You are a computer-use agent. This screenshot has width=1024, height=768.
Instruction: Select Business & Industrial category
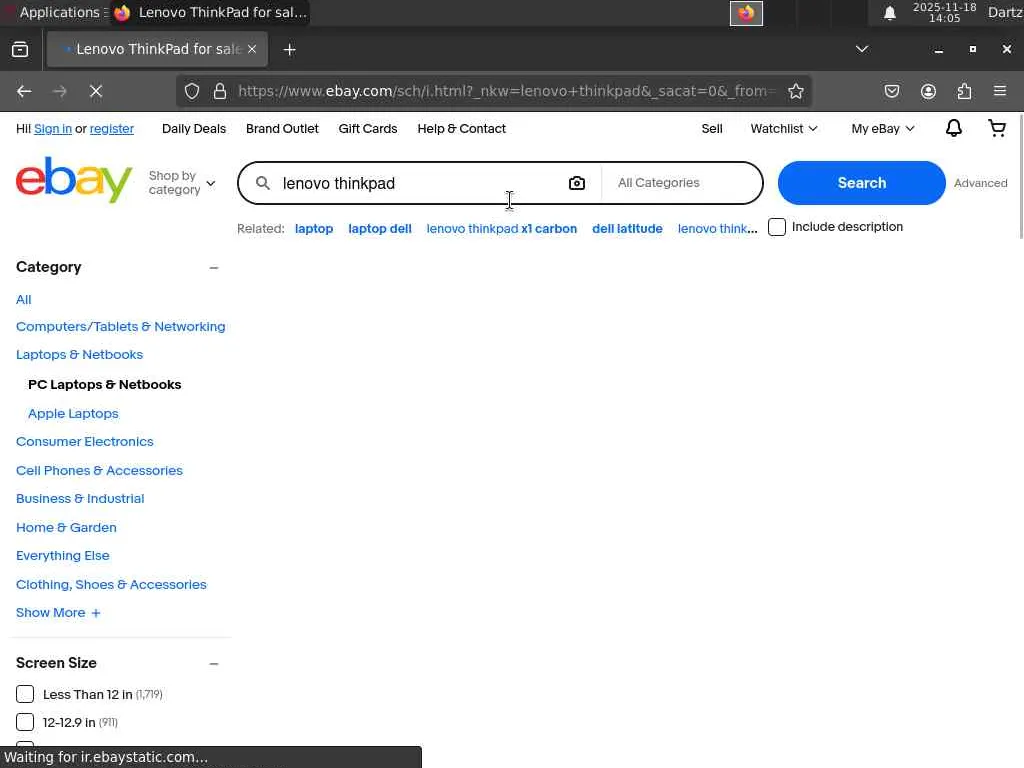tap(80, 499)
